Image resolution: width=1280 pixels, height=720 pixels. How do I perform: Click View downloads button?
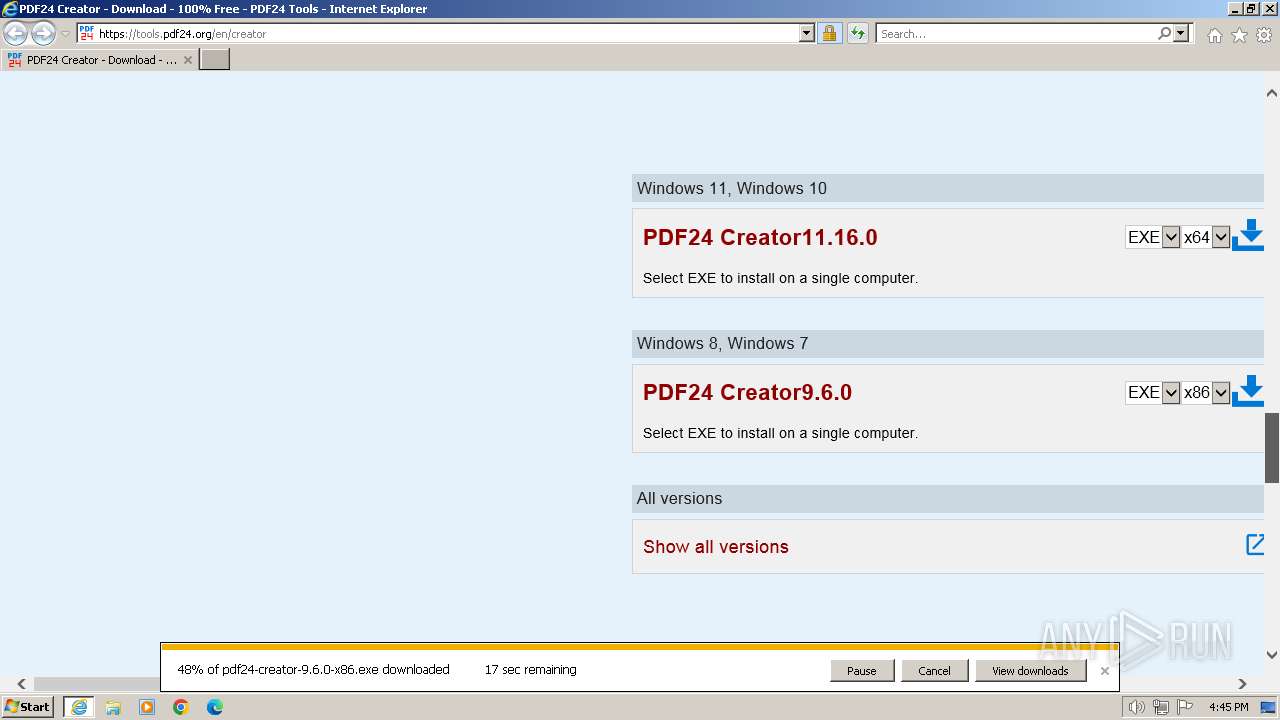[x=1030, y=671]
